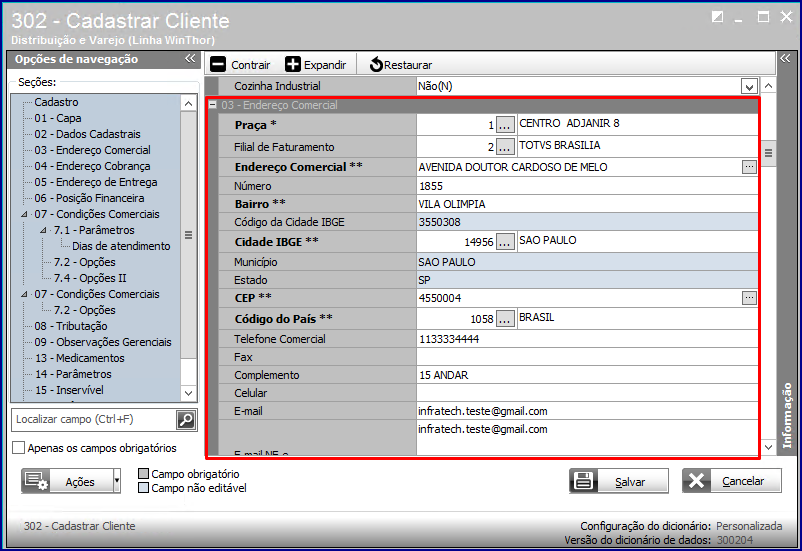Click the Ações gear list icon
The image size is (802, 551).
coord(36,481)
